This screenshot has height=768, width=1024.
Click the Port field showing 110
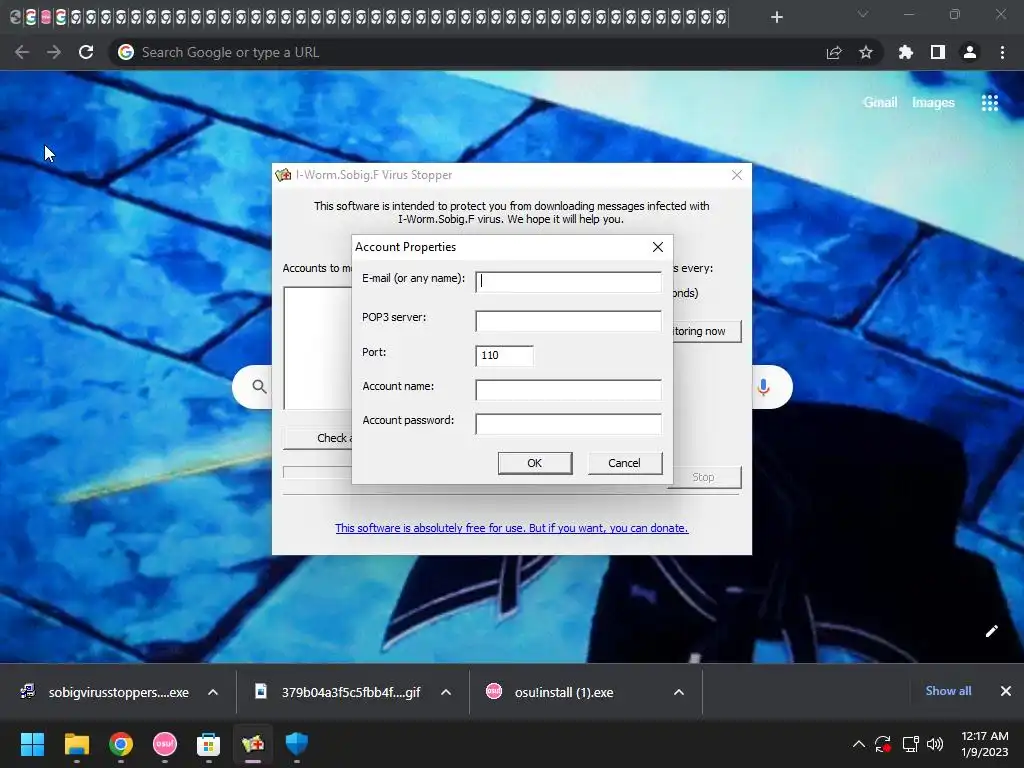pyautogui.click(x=504, y=355)
